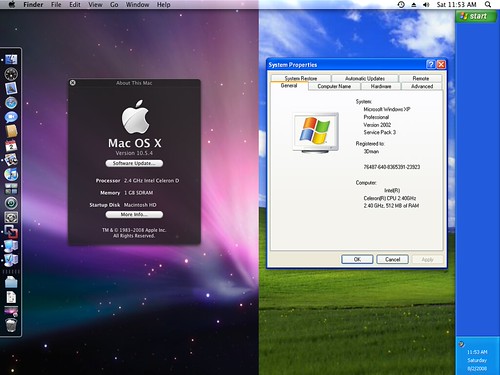The height and width of the screenshot is (375, 500).
Task: Click the menu bar clock Sat 11:53 AM
Action: coord(456,5)
